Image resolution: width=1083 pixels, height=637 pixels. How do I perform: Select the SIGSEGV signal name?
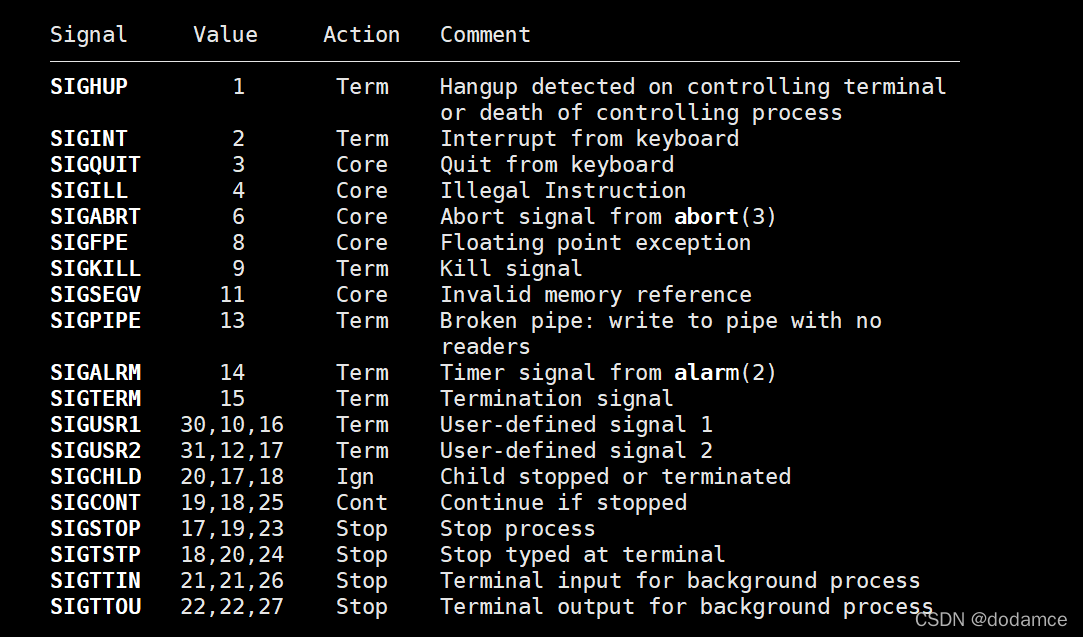(95, 294)
